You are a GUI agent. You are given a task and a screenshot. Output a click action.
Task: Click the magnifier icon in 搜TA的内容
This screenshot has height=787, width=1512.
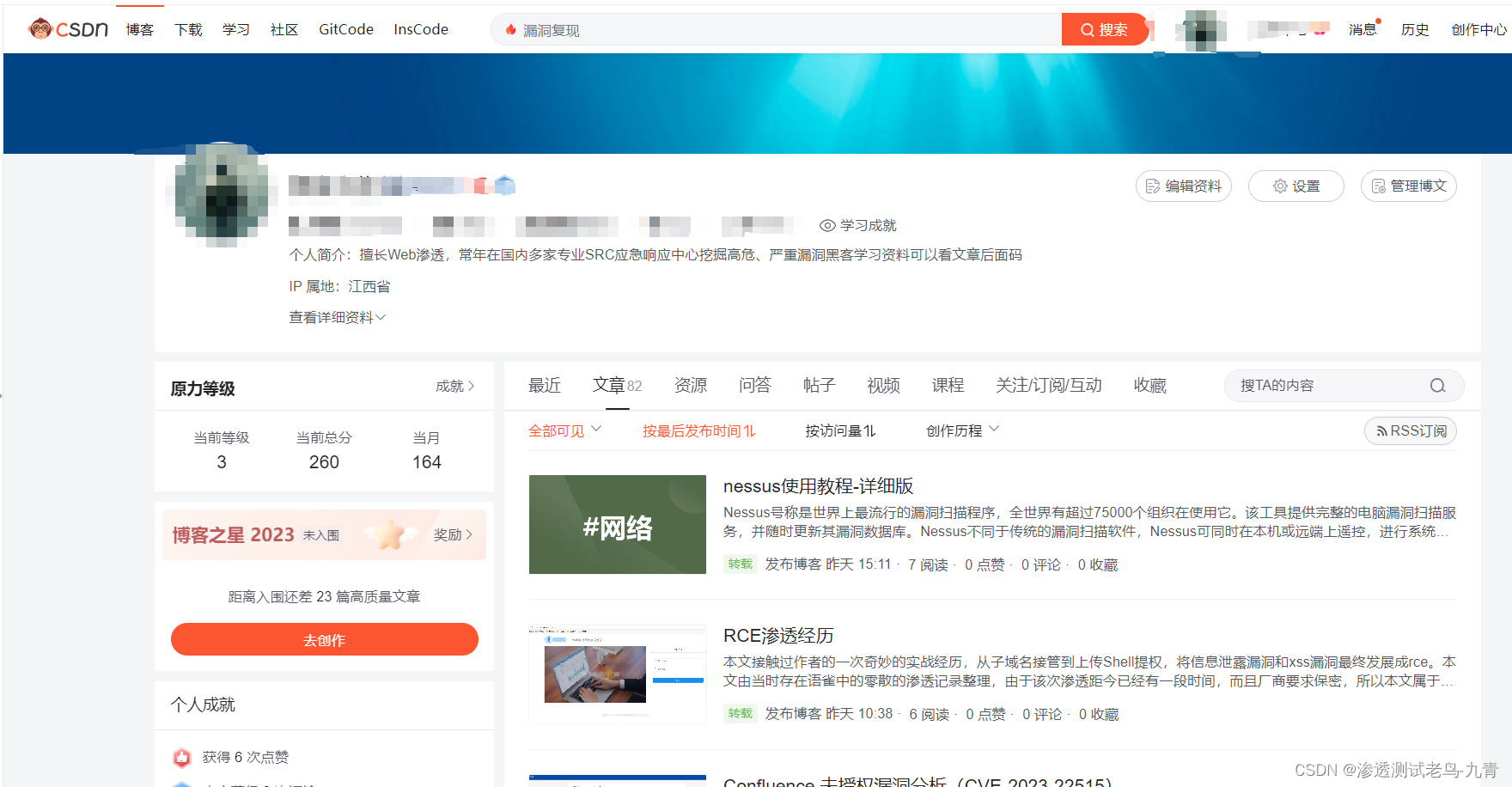(1437, 386)
